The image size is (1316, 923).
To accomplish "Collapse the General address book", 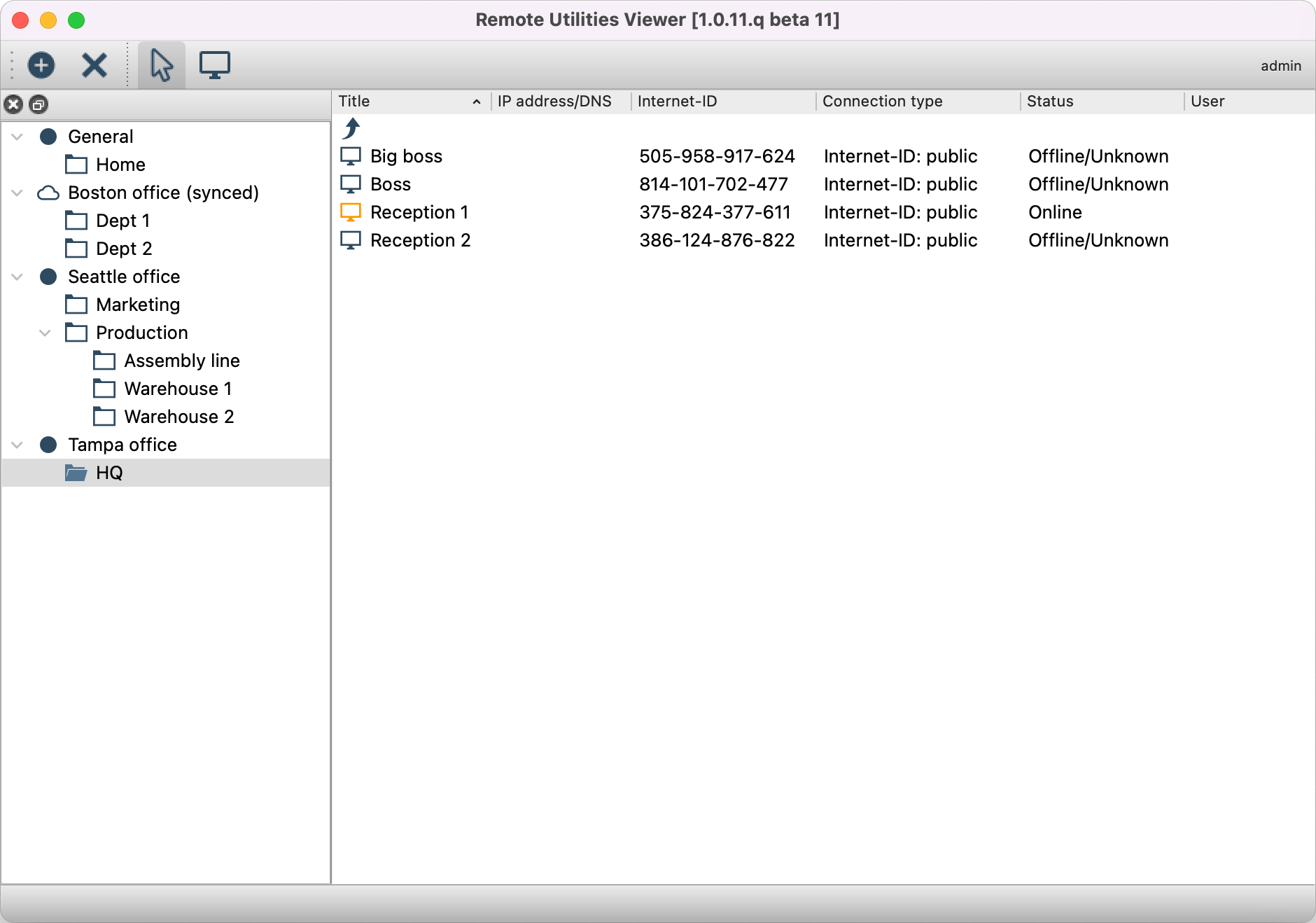I will coord(17,137).
